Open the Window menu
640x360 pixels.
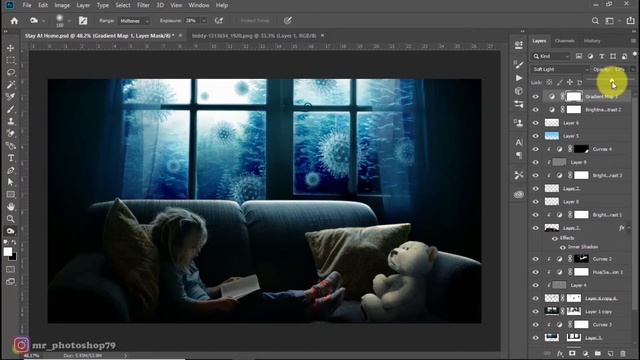tap(199, 5)
